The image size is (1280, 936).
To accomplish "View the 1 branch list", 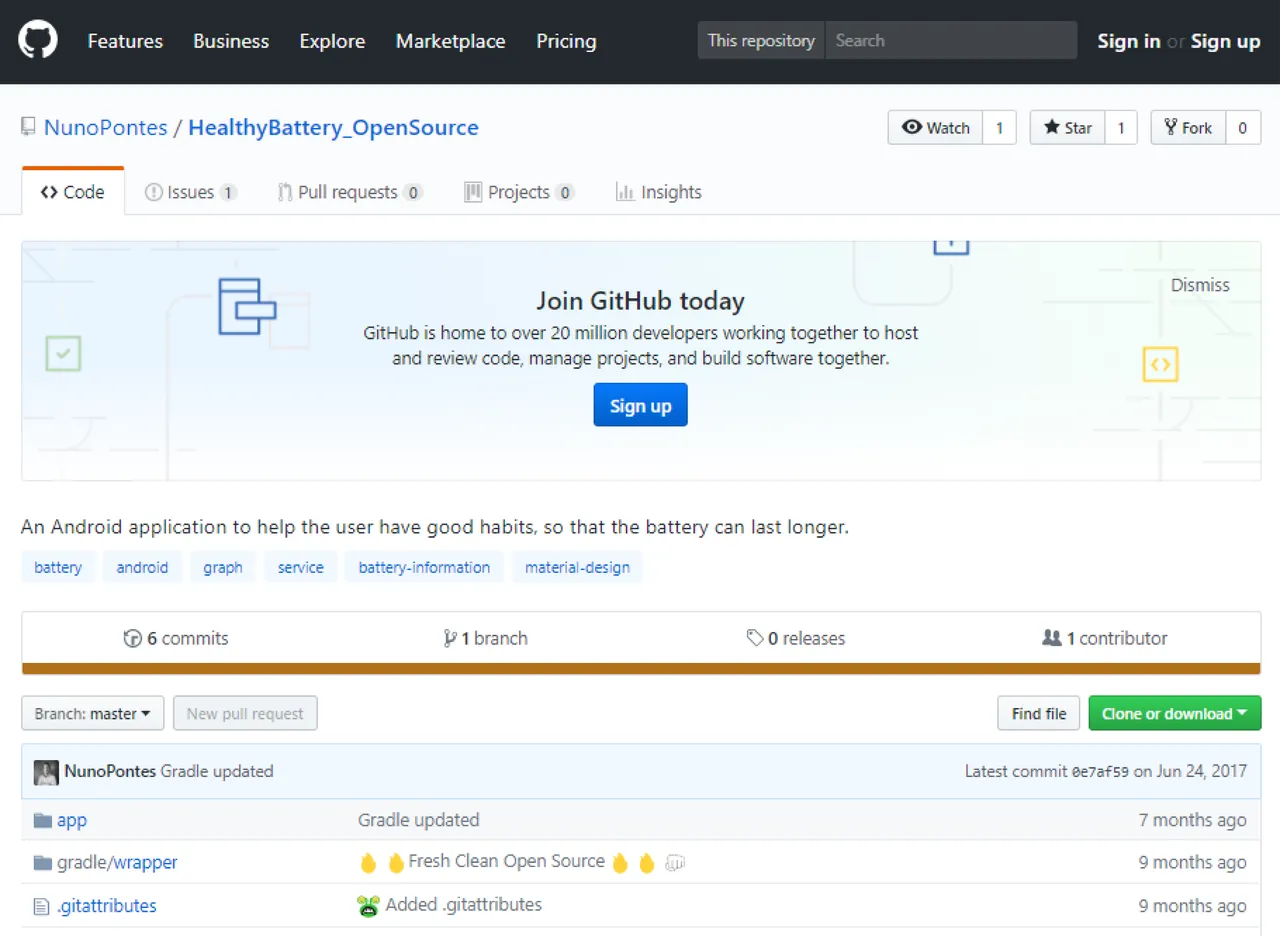I will coord(485,638).
